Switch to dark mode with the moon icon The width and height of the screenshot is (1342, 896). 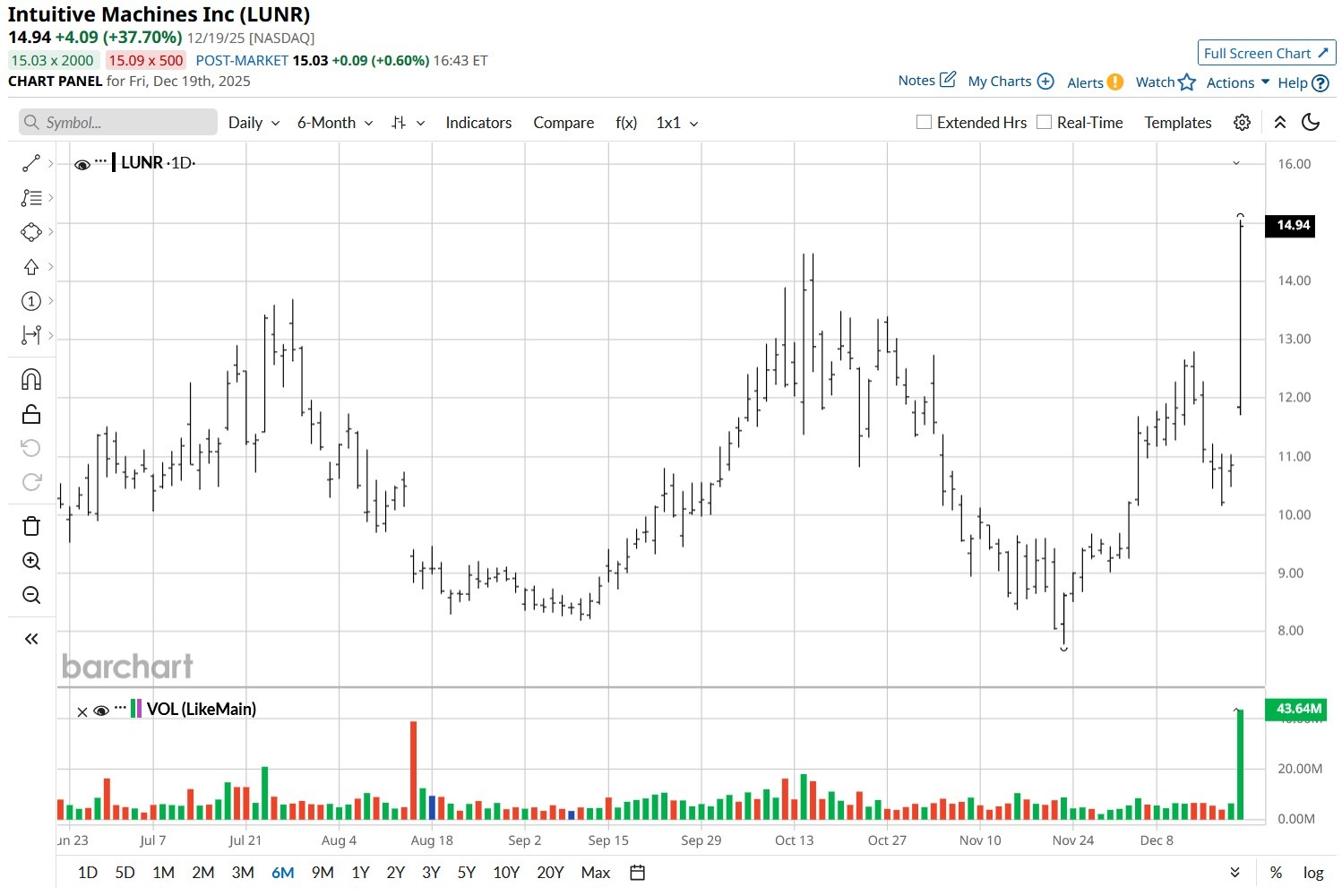[x=1311, y=123]
